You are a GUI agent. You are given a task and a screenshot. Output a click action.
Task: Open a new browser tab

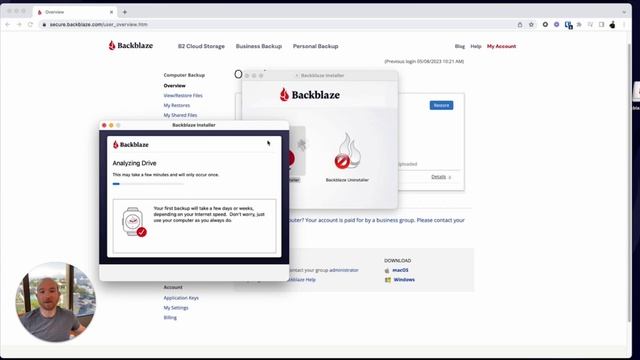124,12
